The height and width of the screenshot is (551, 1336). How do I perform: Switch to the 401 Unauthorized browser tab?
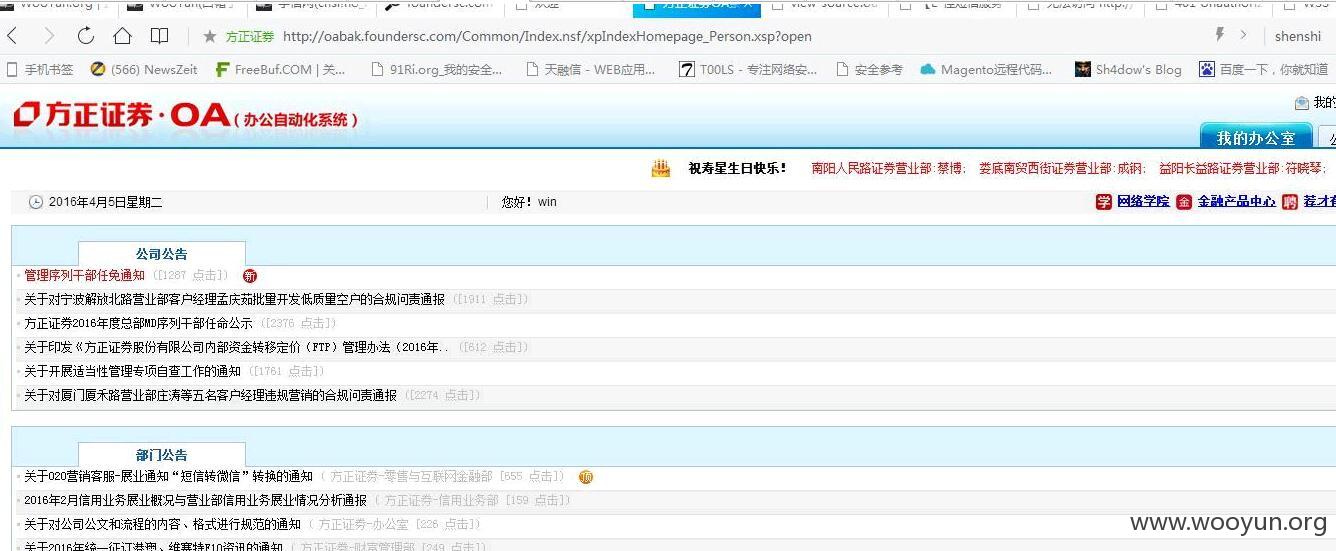coord(1207,5)
